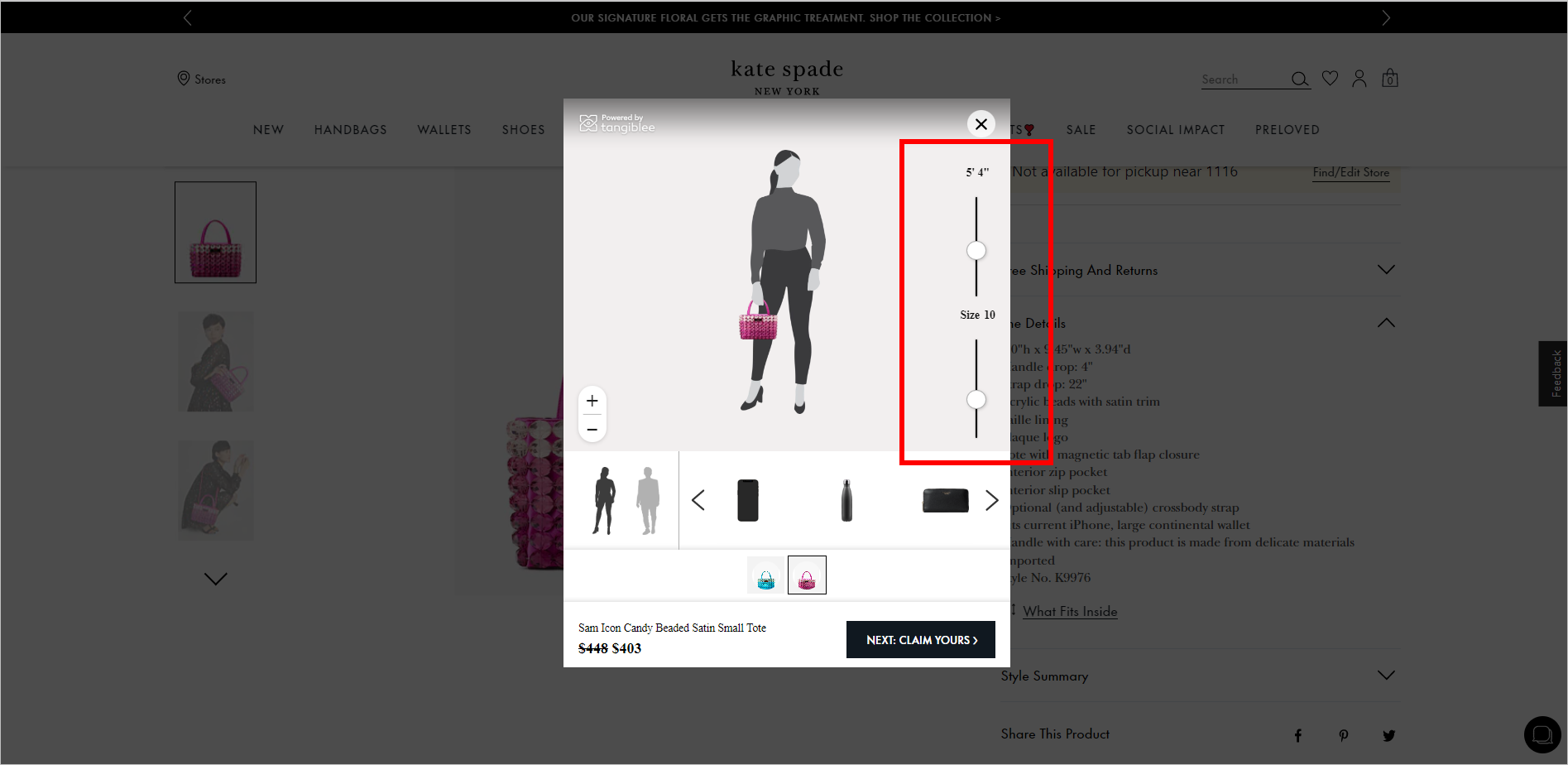Expand Free Shipping And Returns section
This screenshot has height=765, width=1568.
(1387, 268)
